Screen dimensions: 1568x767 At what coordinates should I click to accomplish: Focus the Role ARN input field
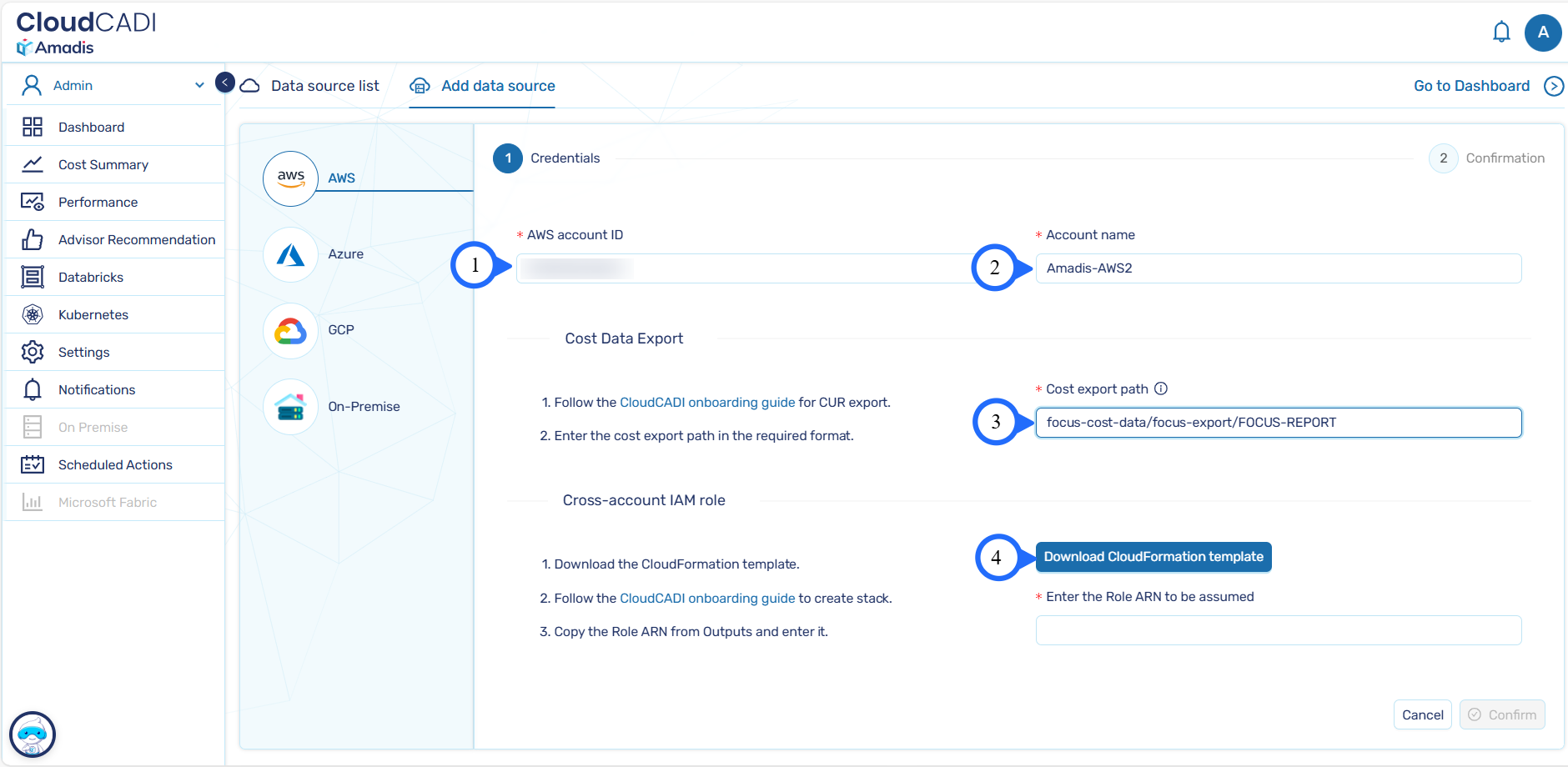(1278, 630)
